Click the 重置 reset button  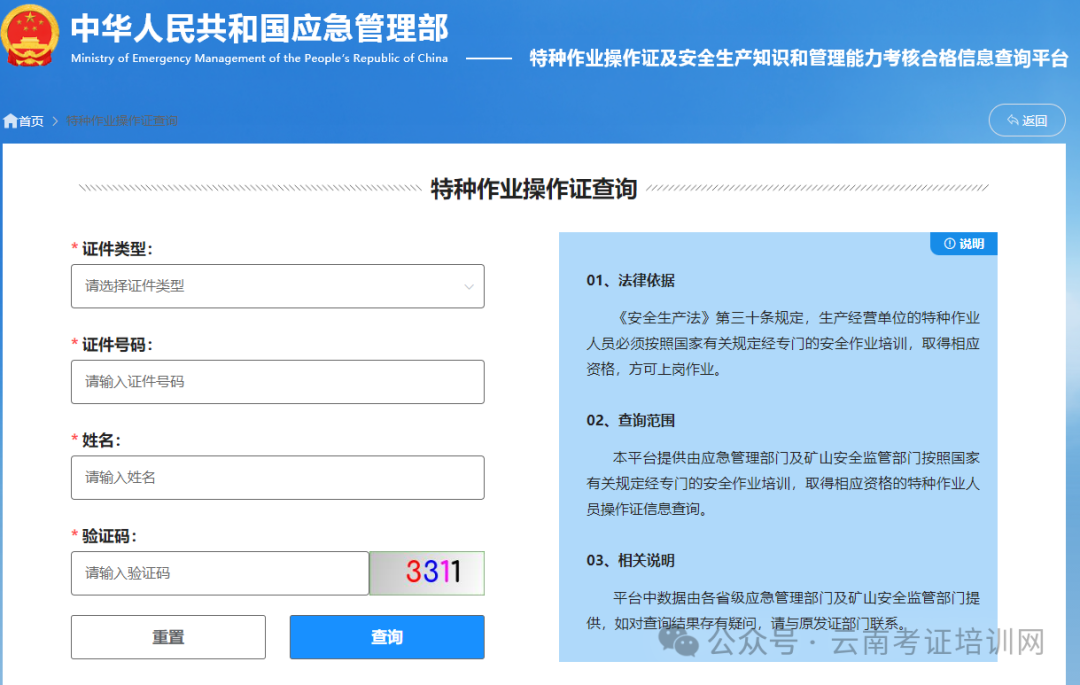point(168,637)
